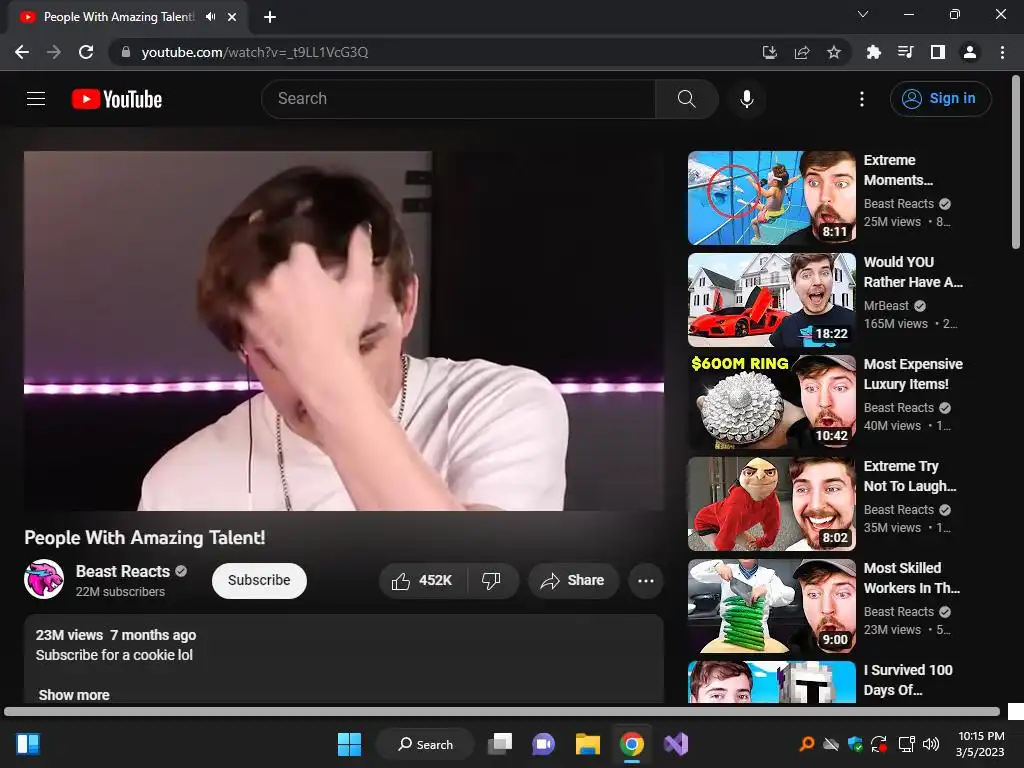Reload the YouTube page

point(86,52)
